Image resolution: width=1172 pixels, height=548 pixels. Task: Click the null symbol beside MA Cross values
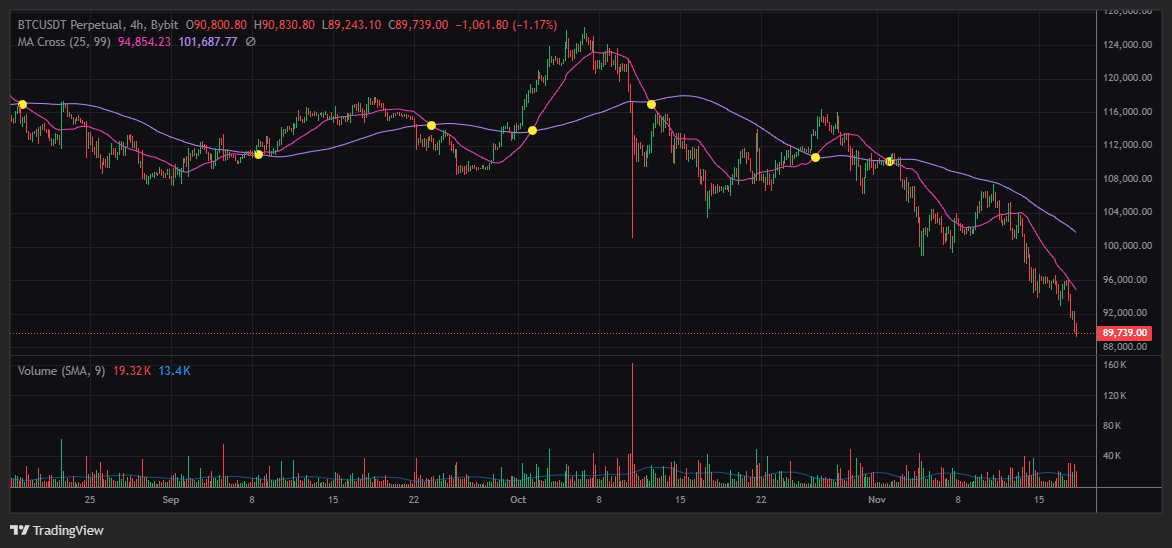[x=250, y=41]
